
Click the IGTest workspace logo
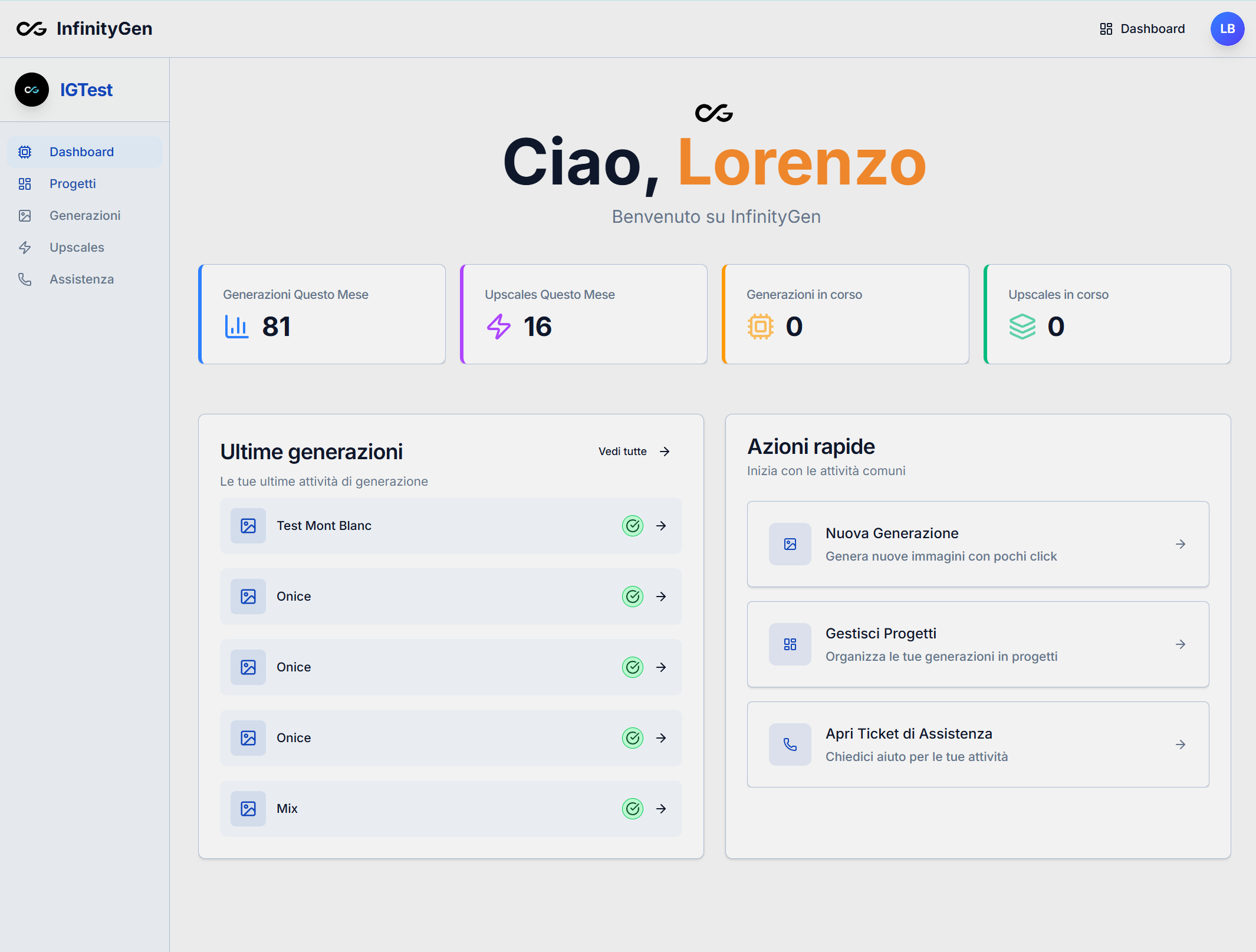point(32,90)
